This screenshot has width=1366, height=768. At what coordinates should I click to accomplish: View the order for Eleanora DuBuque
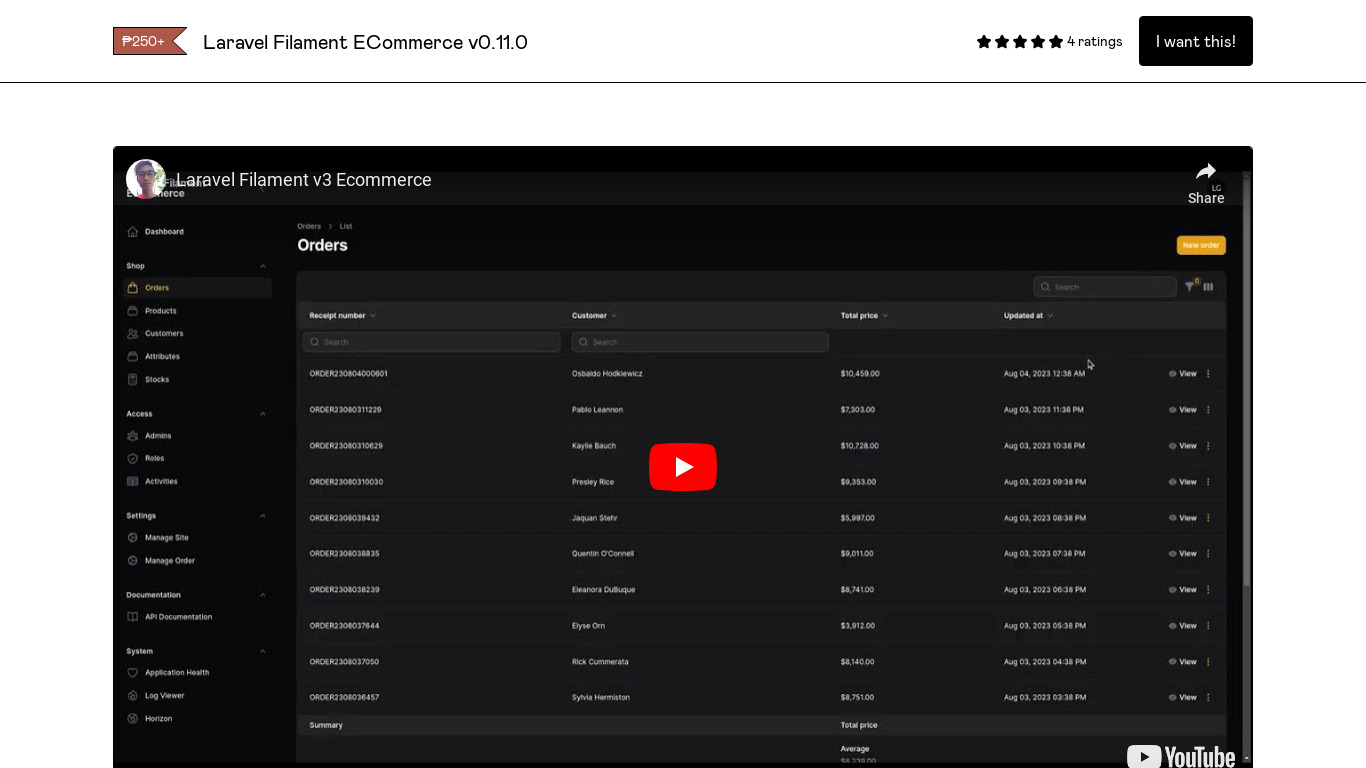click(1183, 590)
